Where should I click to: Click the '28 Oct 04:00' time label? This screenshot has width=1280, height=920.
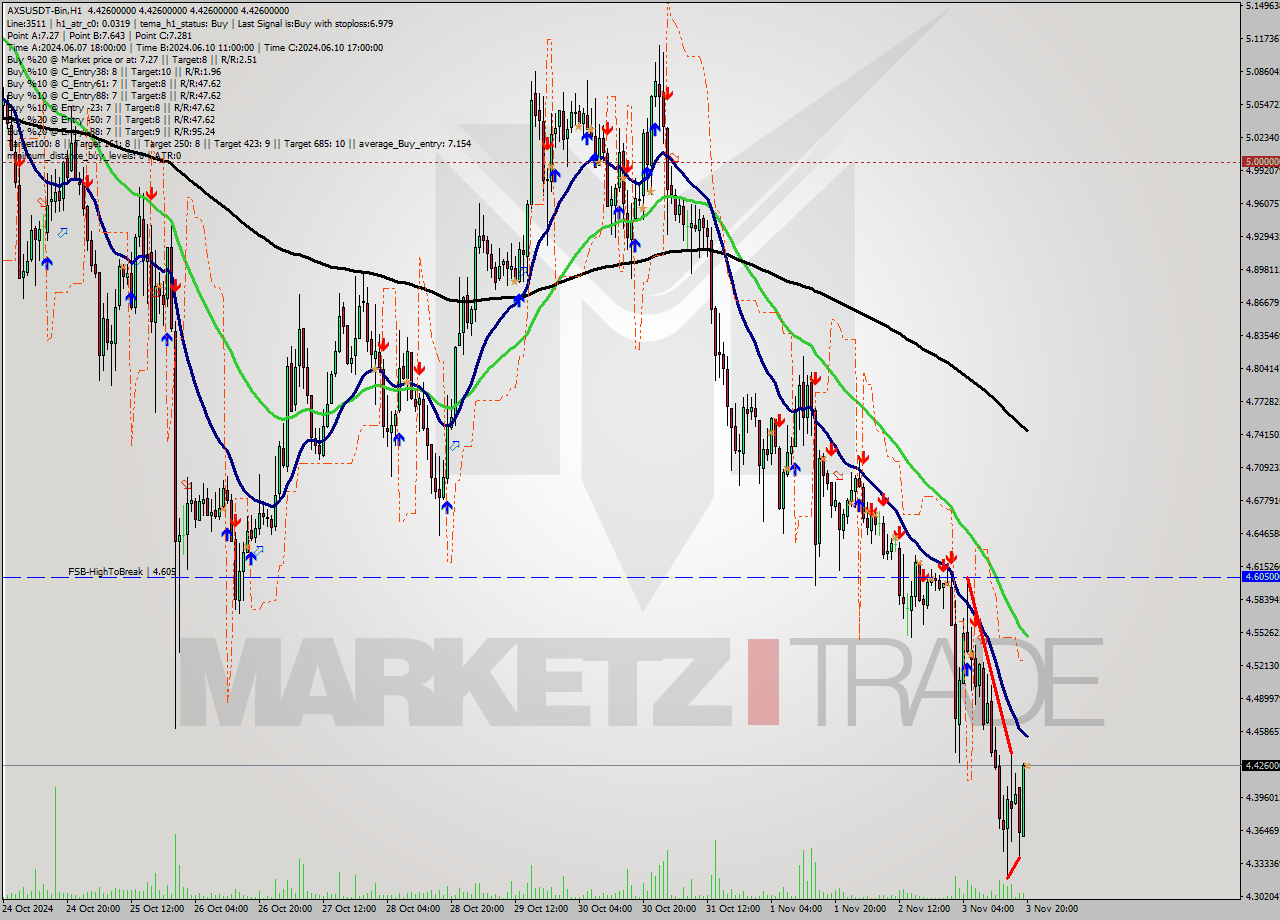click(x=413, y=909)
